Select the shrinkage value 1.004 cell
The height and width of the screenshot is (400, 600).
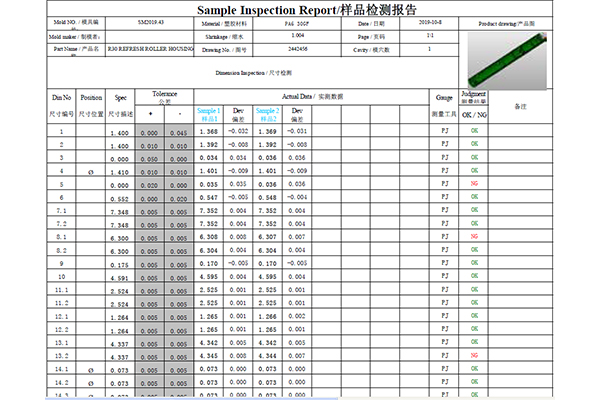pyautogui.click(x=297, y=36)
